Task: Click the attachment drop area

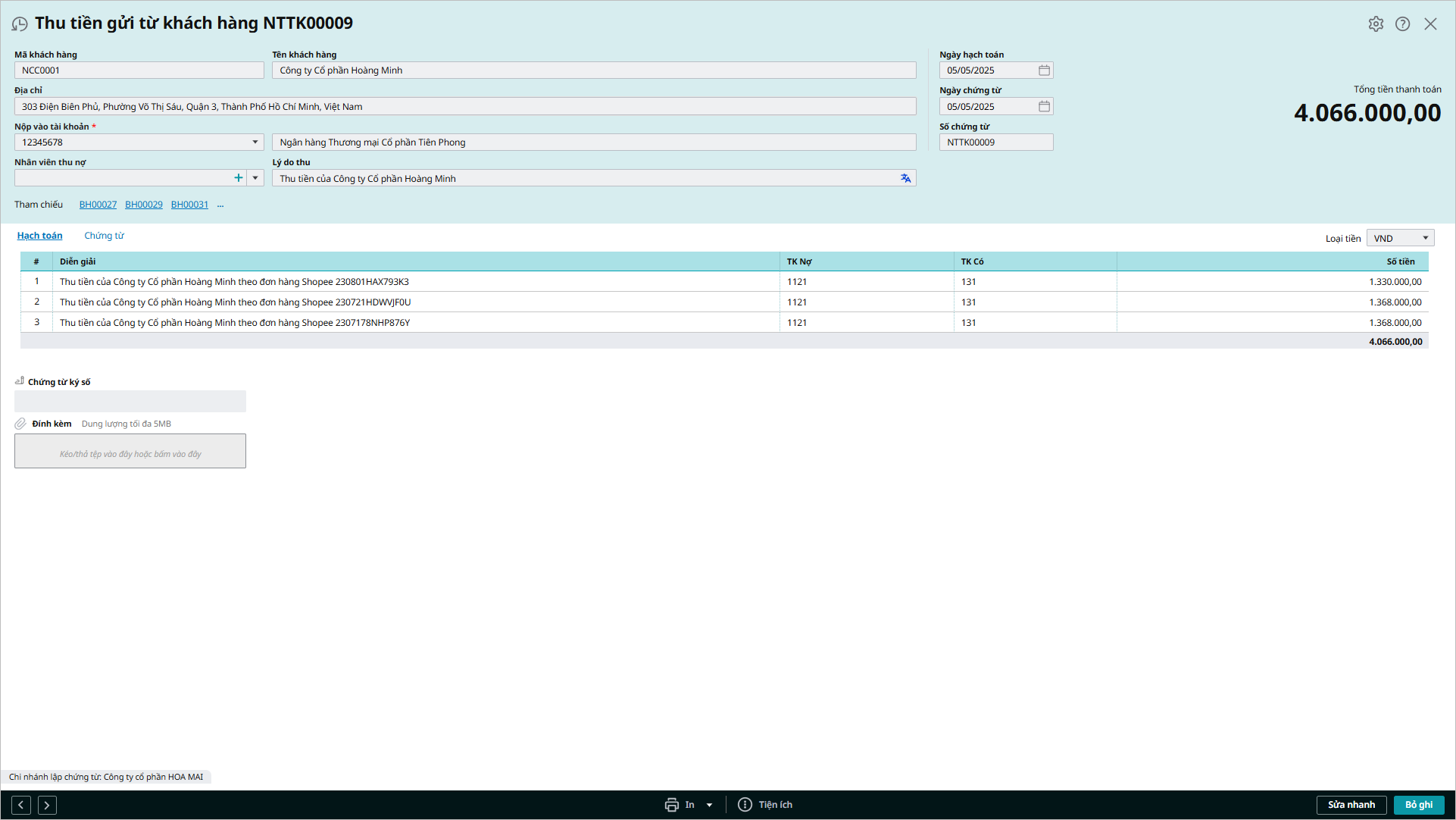Action: [130, 452]
